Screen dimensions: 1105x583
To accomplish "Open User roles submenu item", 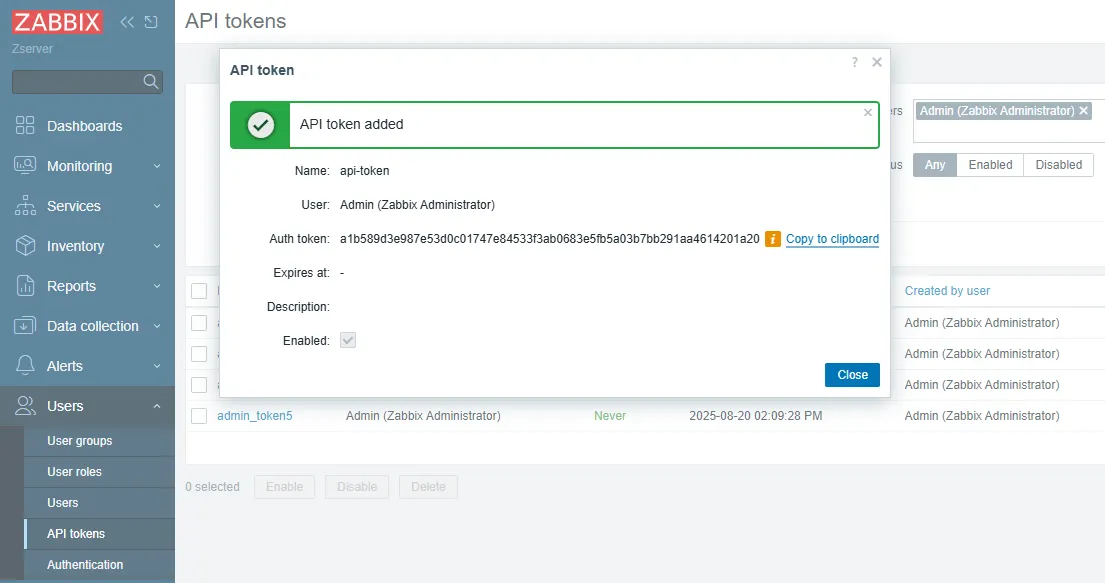I will [99, 472].
